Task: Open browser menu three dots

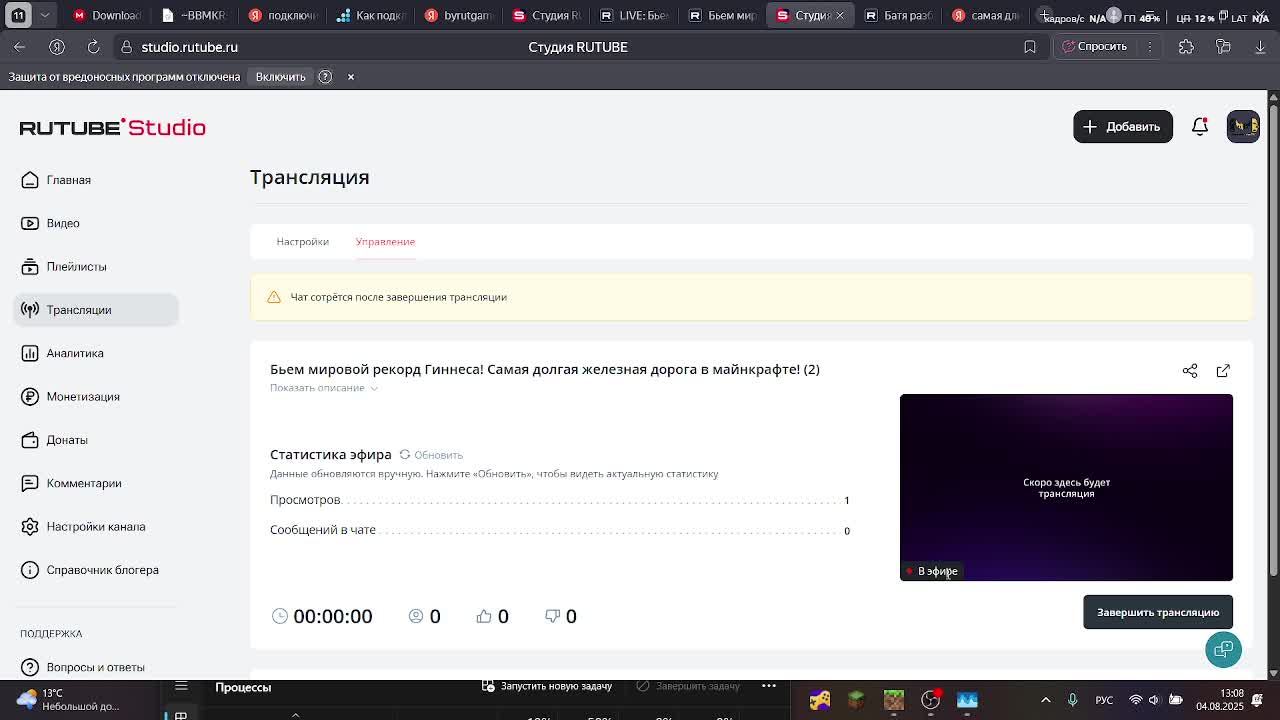Action: tap(1150, 47)
